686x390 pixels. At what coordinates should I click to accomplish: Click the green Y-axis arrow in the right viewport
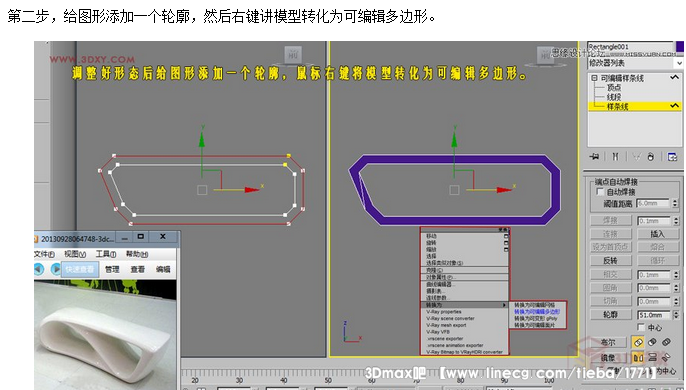click(x=454, y=139)
